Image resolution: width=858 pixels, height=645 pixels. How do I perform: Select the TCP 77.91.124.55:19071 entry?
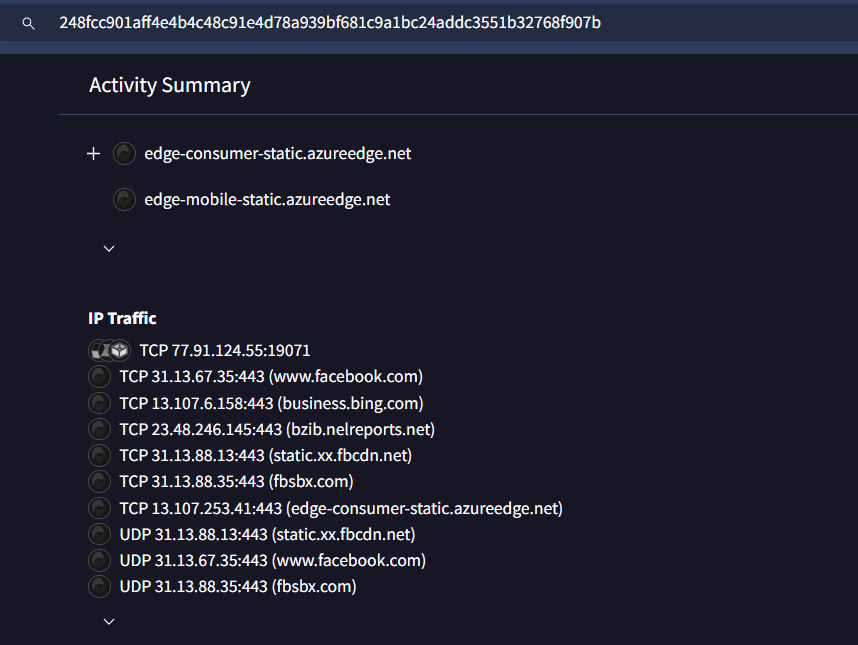coord(224,351)
